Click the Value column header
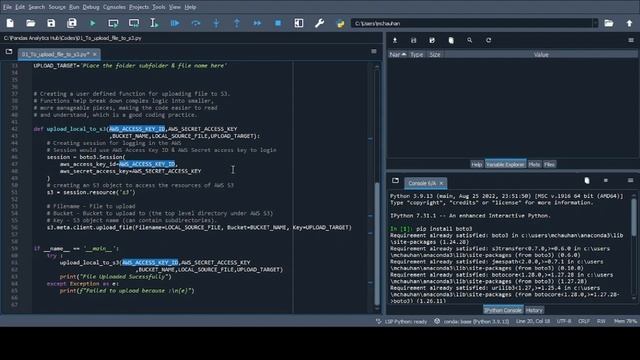The image size is (640, 360). pyautogui.click(x=541, y=54)
